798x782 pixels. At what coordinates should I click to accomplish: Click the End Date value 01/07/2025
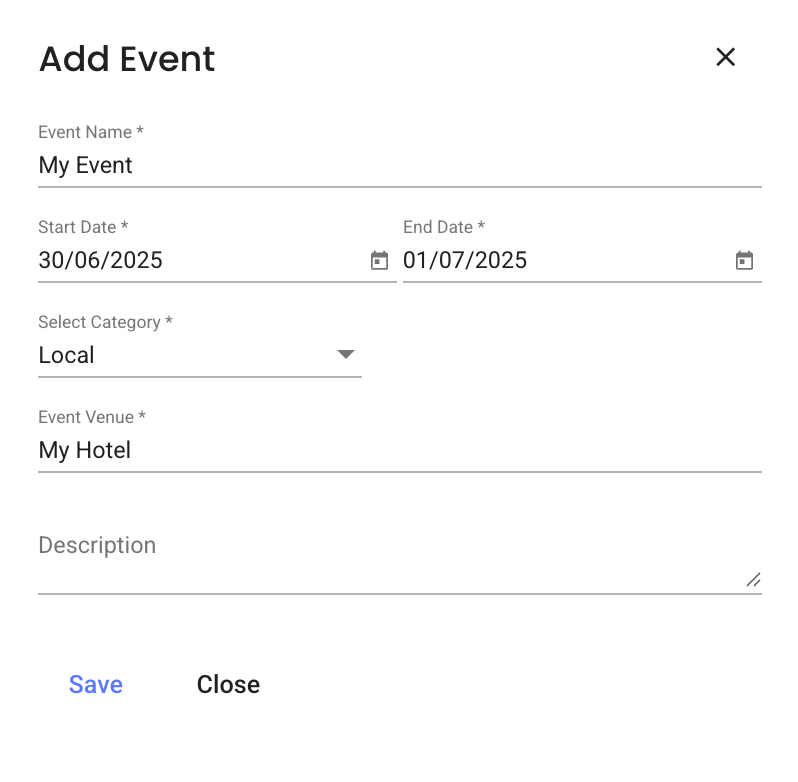(x=465, y=261)
